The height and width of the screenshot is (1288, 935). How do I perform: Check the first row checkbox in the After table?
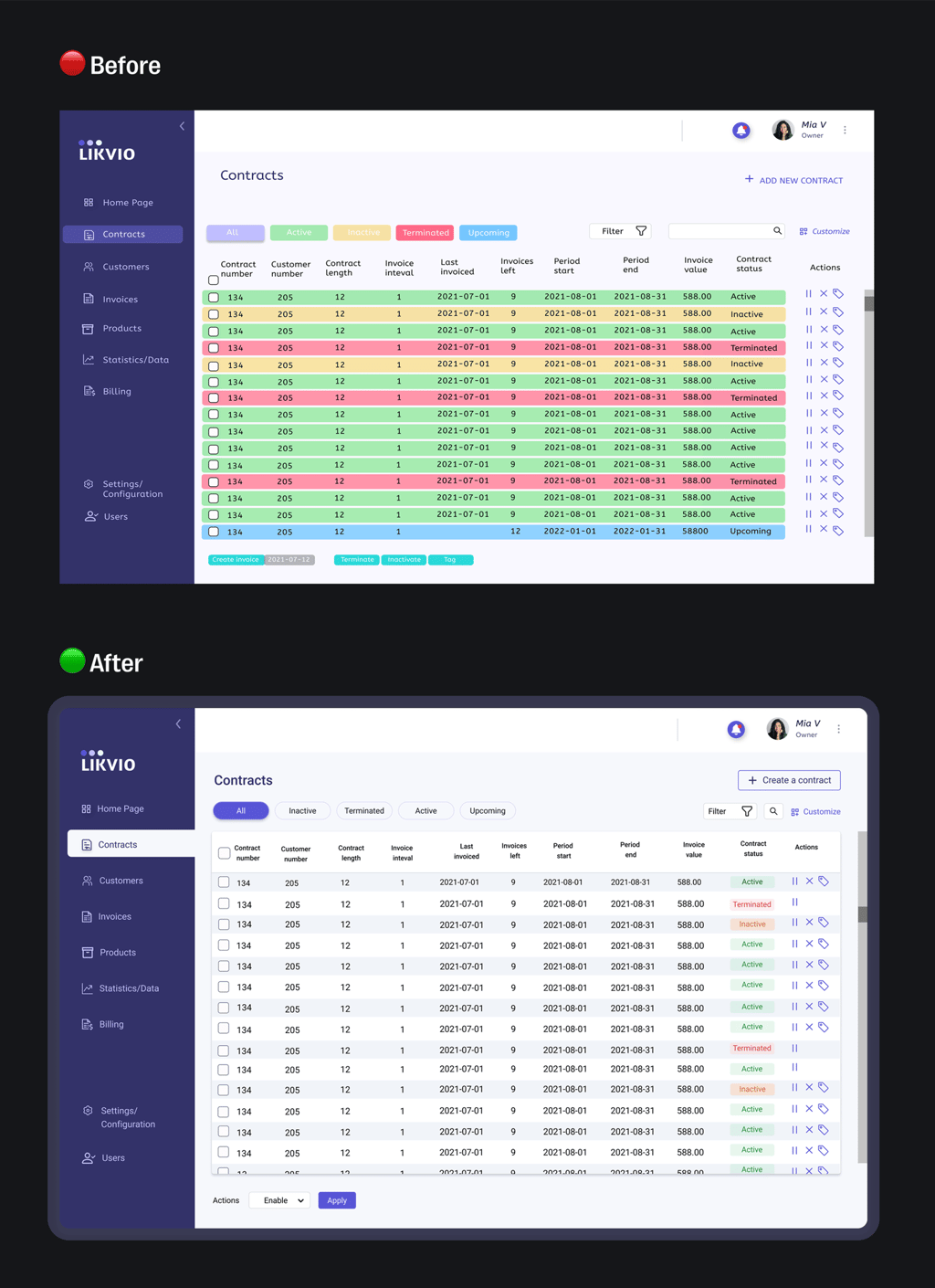[224, 882]
